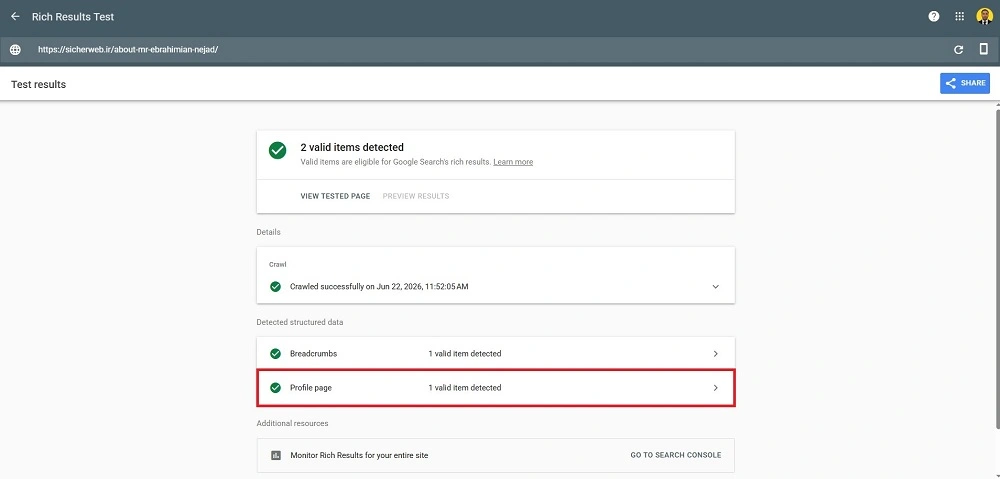
Task: Click the bar chart monitor icon
Action: pyautogui.click(x=276, y=455)
